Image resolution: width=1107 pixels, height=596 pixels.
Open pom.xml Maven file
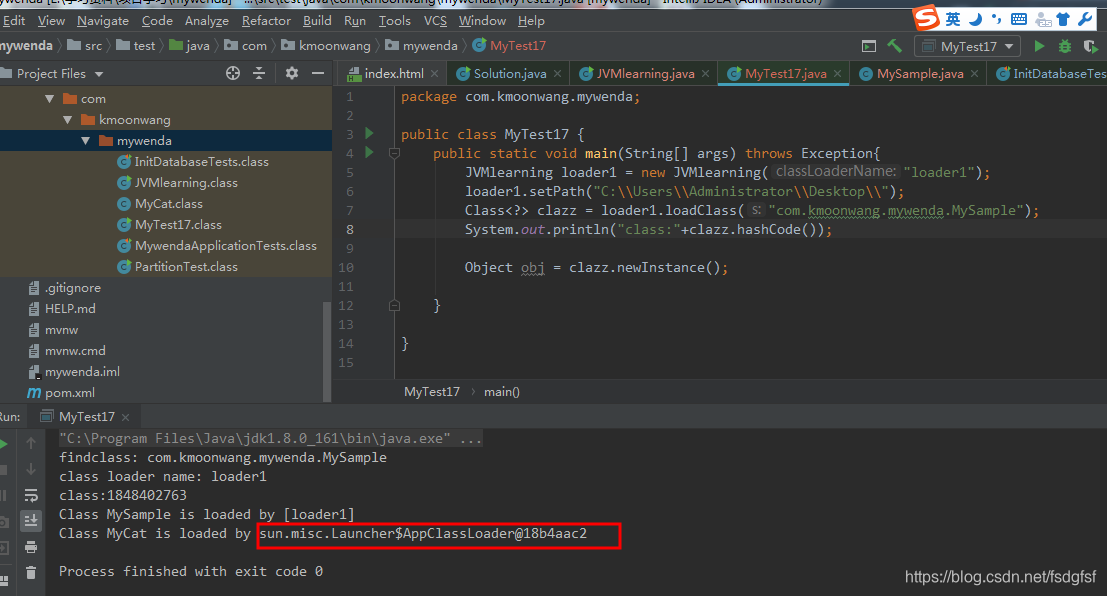[61, 393]
